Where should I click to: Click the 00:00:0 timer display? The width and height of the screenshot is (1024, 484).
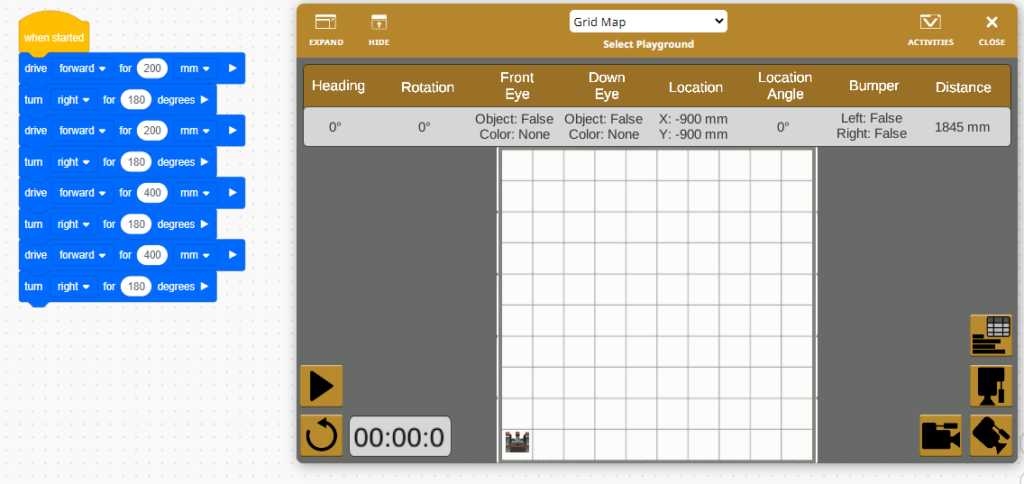[x=400, y=436]
